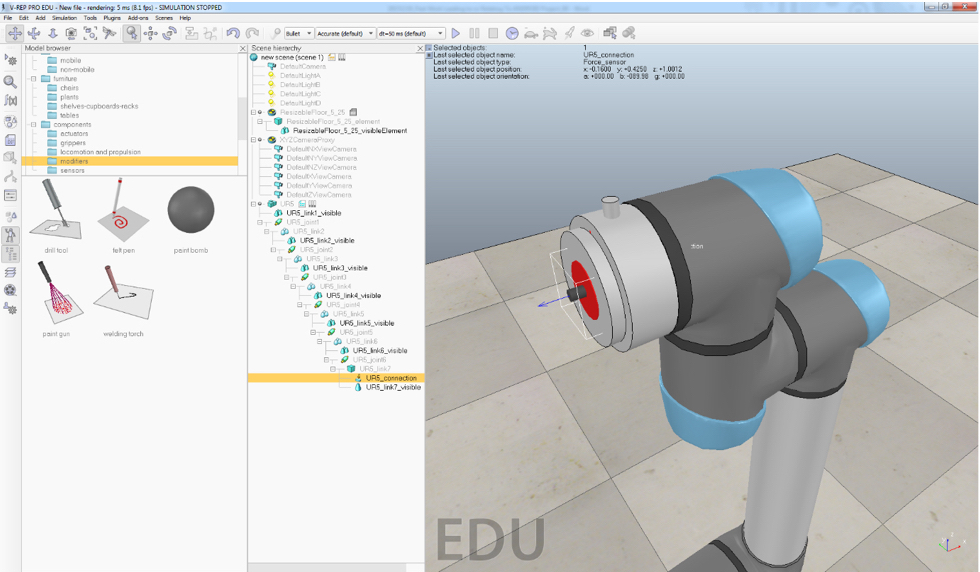980x572 pixels.
Task: Toggle real-time mode clock icon
Action: [x=512, y=33]
